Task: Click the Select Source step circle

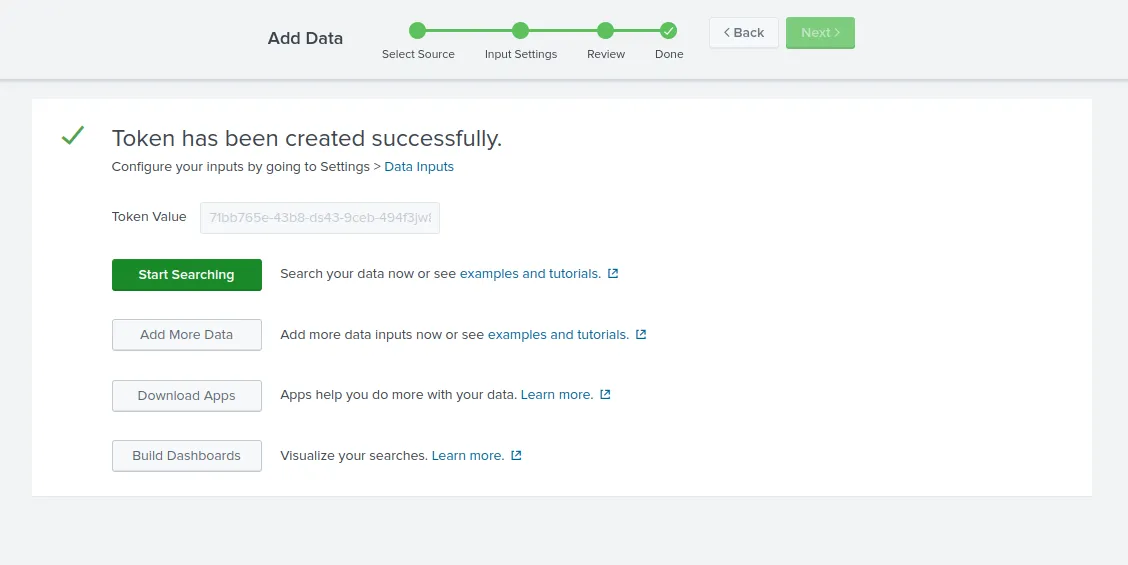Action: (x=417, y=30)
